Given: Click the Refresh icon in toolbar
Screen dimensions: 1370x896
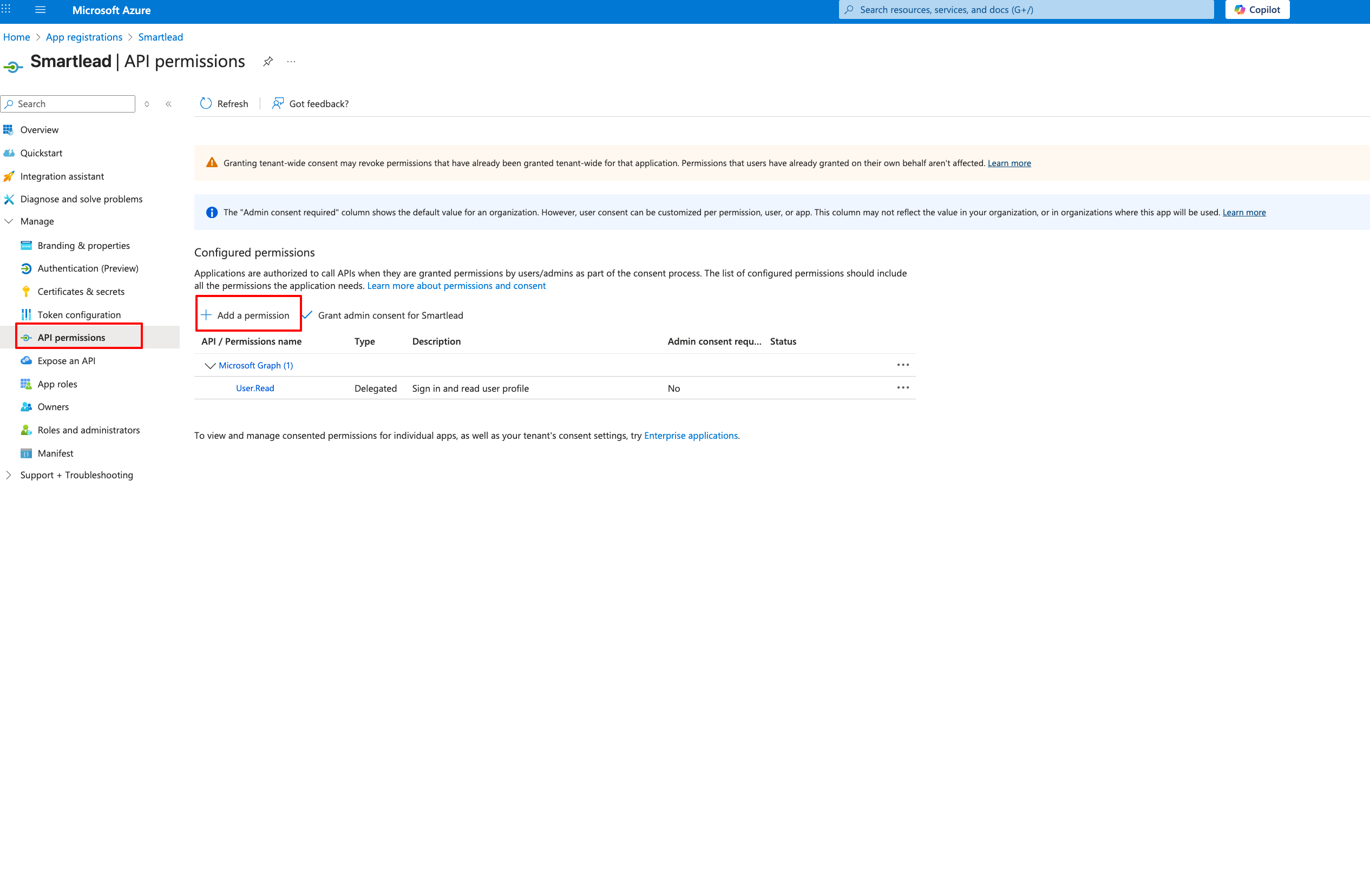Looking at the screenshot, I should coord(206,103).
